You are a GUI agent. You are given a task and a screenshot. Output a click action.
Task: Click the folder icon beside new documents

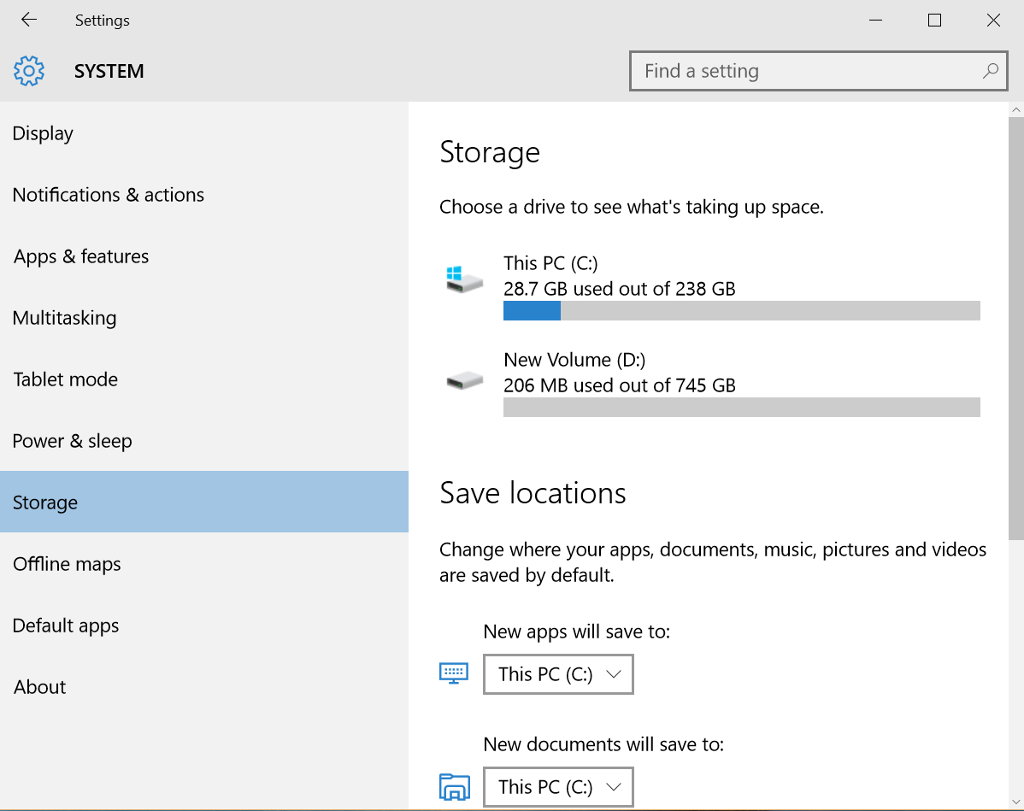click(454, 787)
